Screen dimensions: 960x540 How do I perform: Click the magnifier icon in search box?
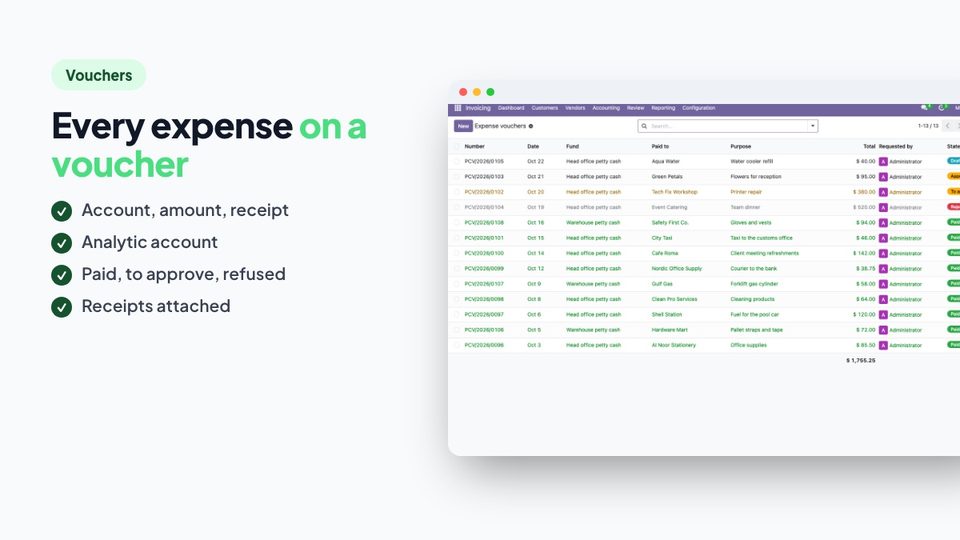point(644,126)
